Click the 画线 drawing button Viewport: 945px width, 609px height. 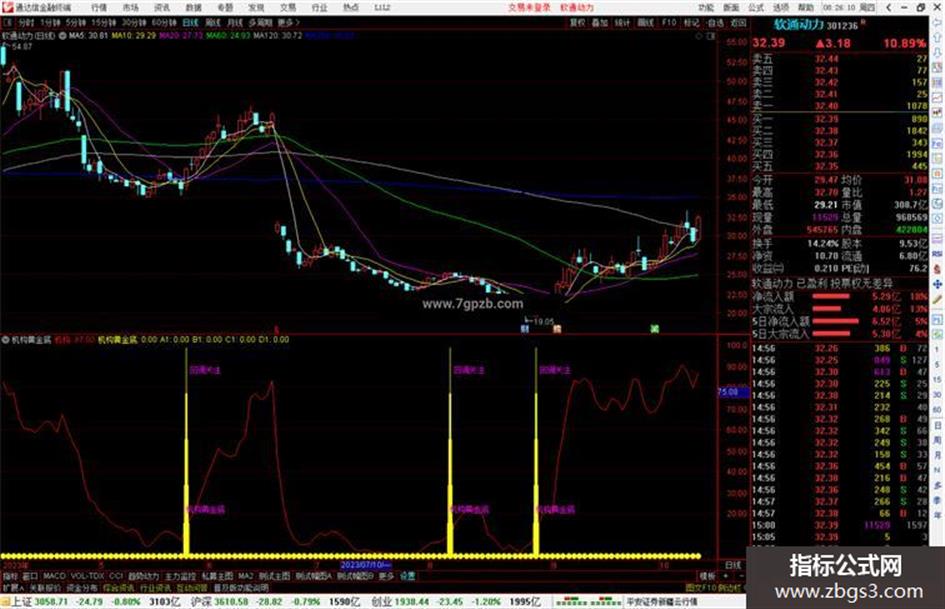[645, 22]
